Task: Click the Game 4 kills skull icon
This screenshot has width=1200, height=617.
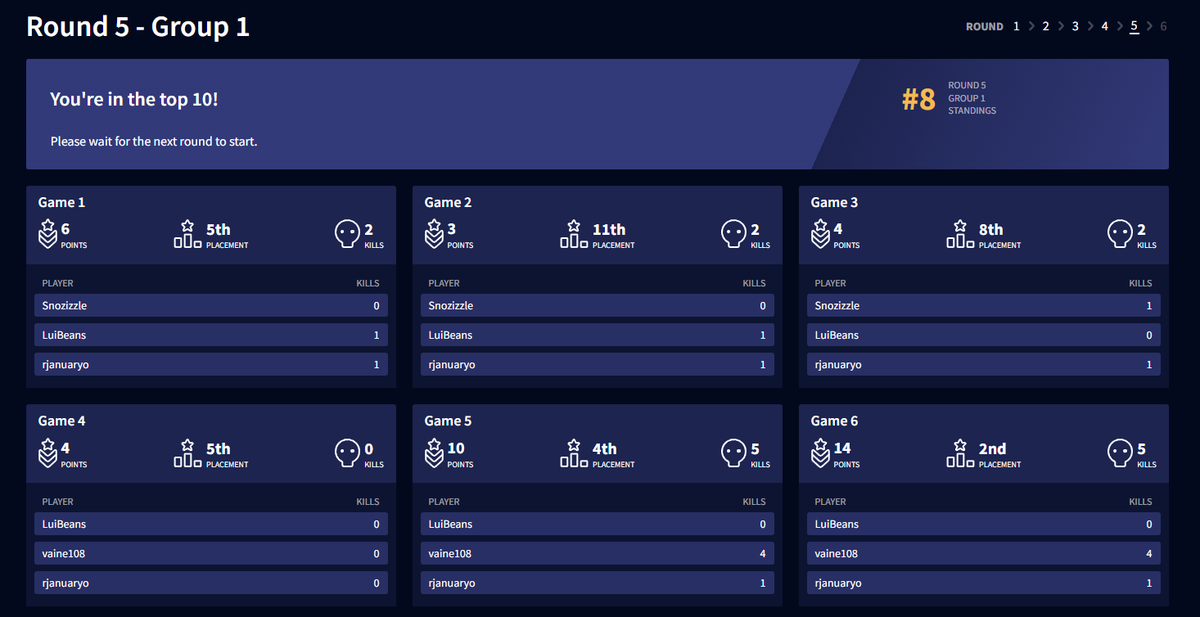Action: pos(347,454)
